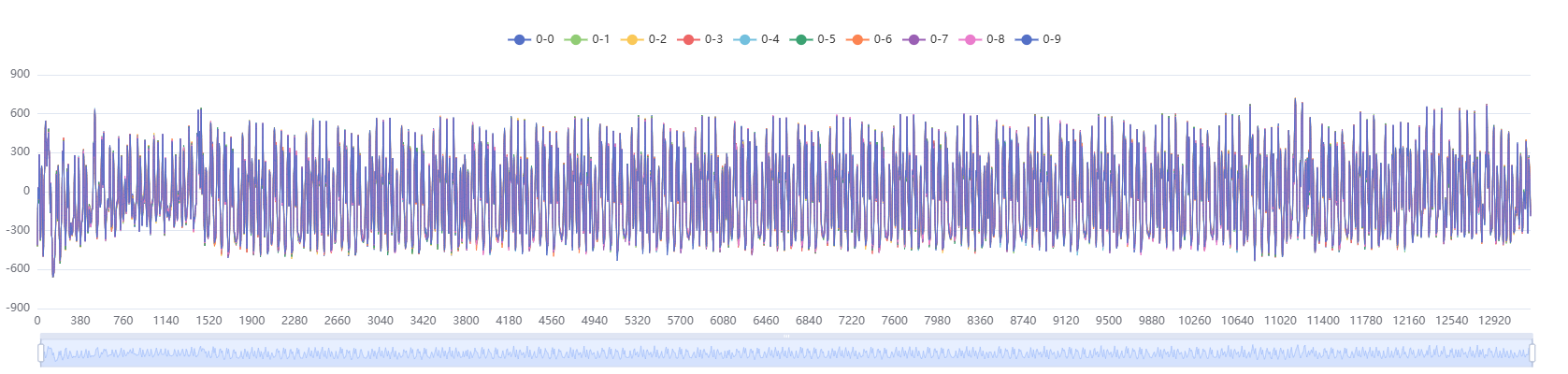The height and width of the screenshot is (374, 1568).
Task: Click the red 0-3 legend marker
Action: point(689,39)
